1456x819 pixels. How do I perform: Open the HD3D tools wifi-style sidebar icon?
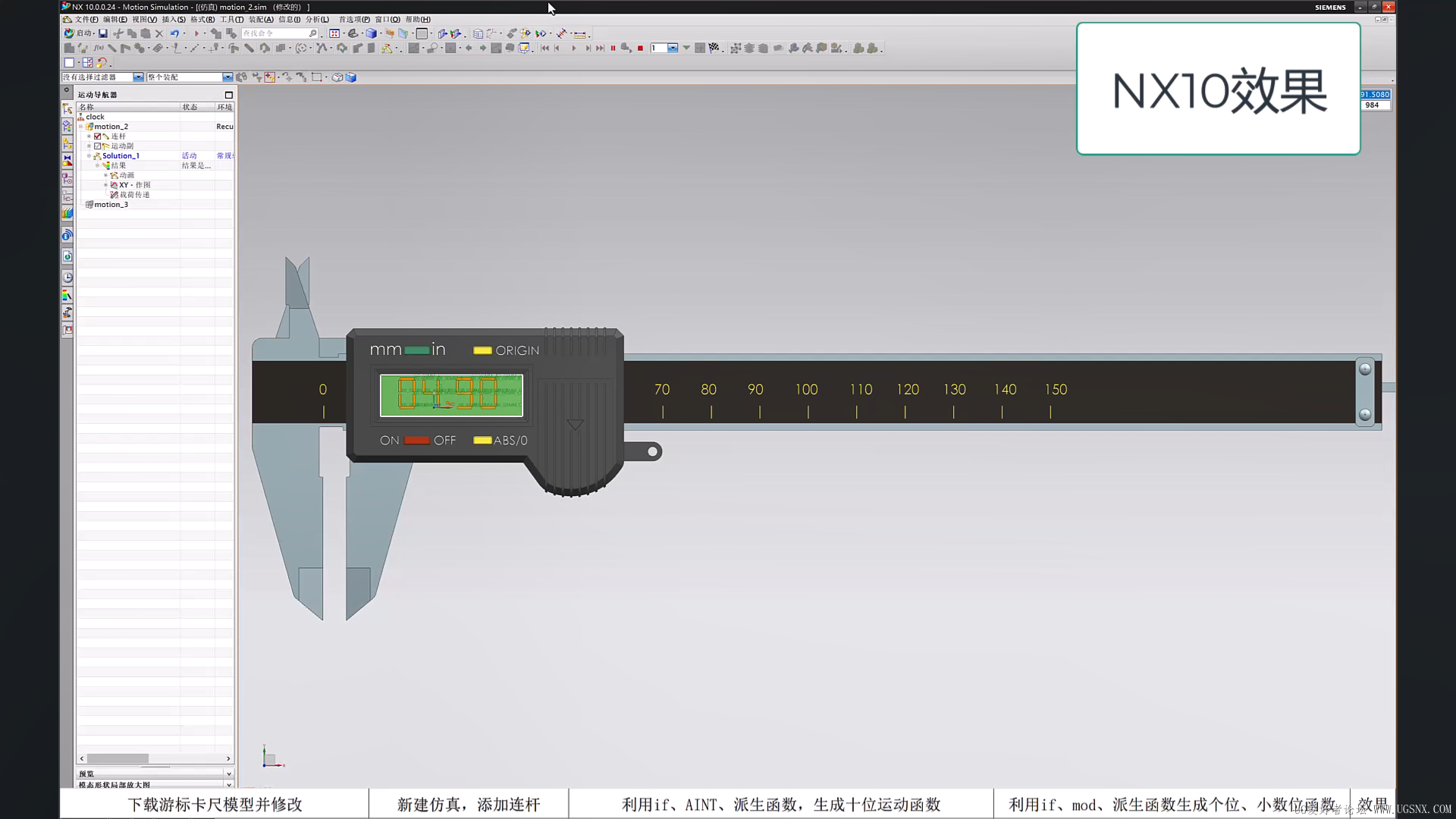pyautogui.click(x=67, y=235)
